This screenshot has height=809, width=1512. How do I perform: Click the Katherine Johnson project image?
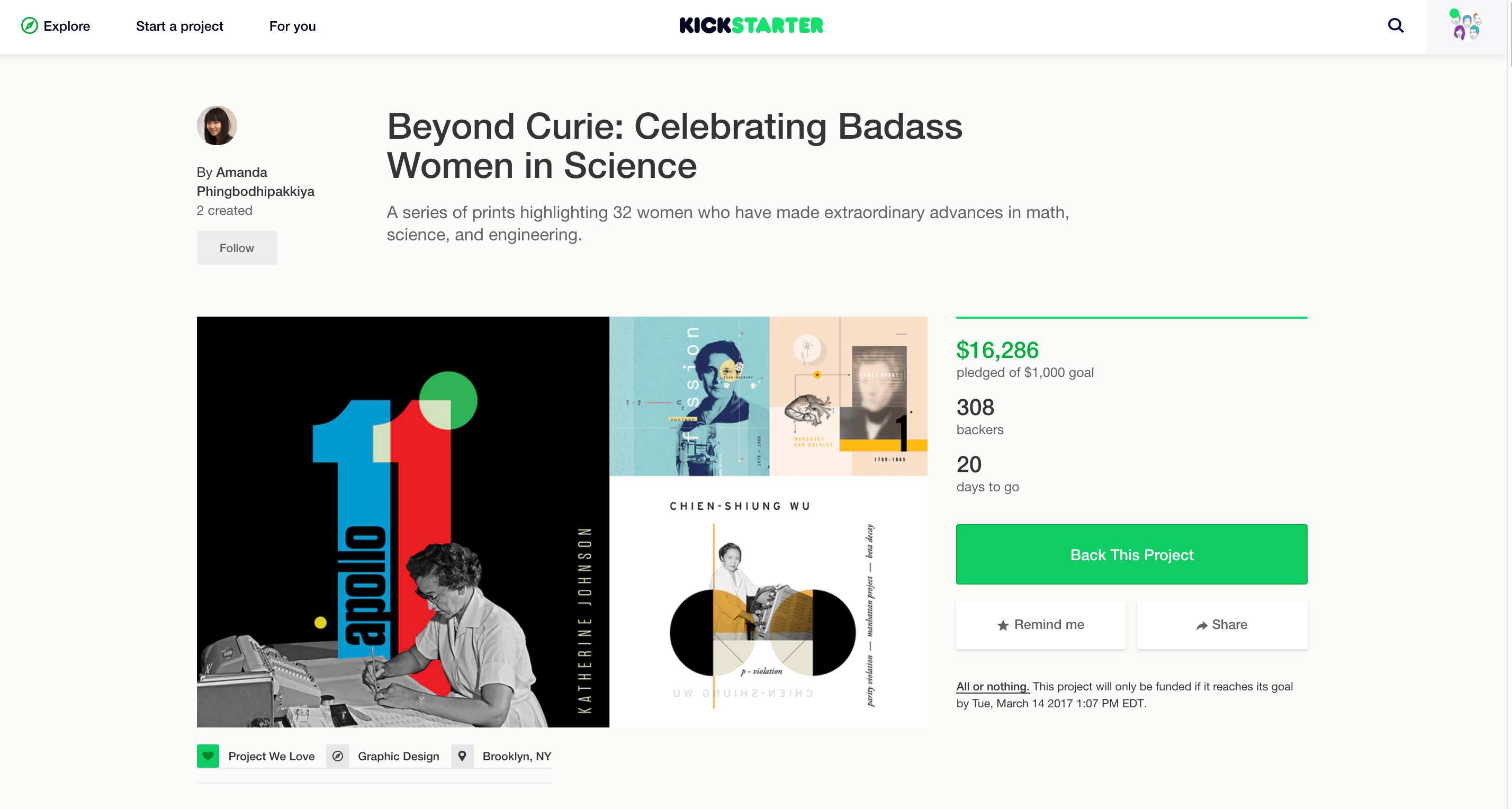(403, 522)
